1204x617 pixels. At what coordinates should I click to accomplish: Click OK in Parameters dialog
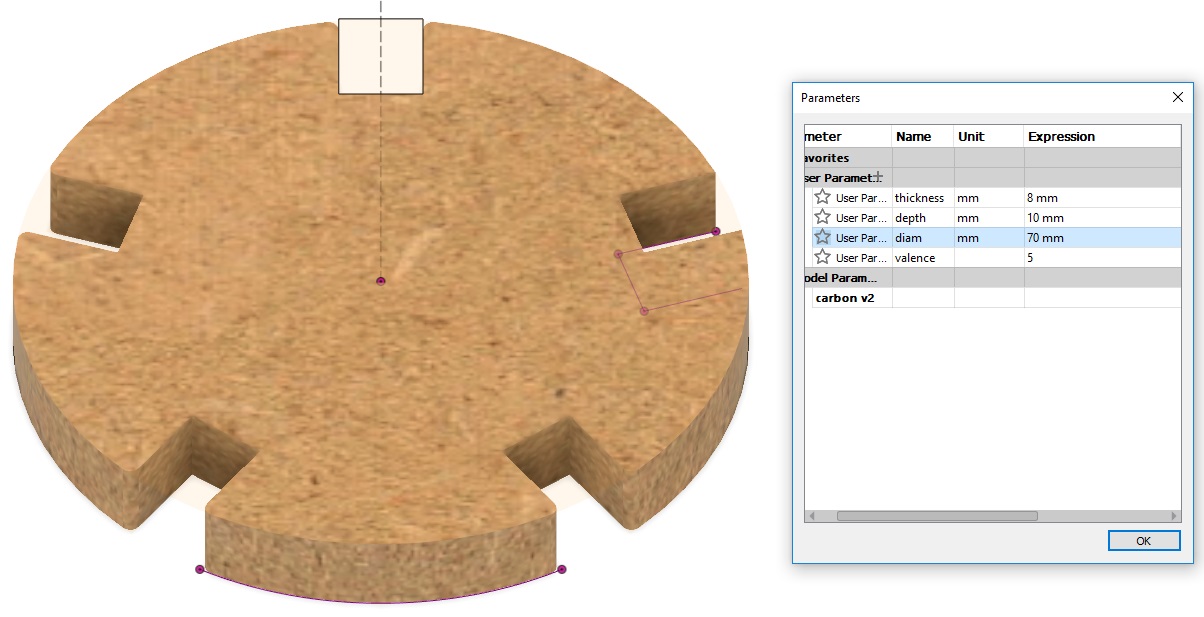1144,540
